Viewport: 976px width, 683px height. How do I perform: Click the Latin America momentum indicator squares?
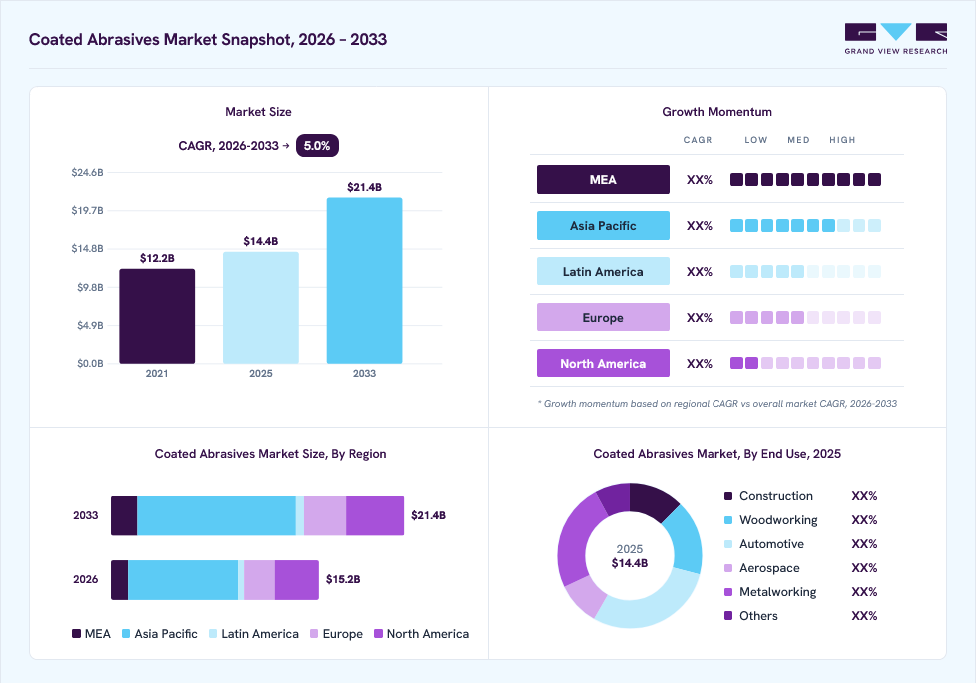click(805, 271)
